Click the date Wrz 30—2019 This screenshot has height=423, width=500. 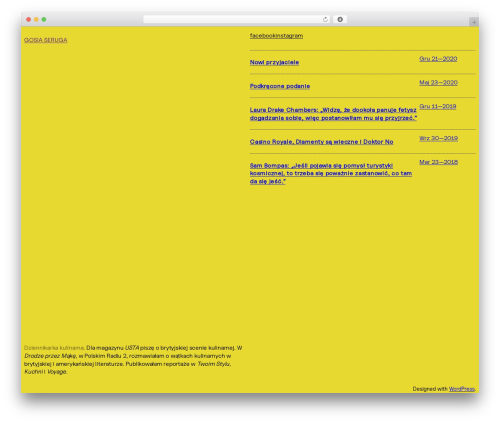[x=438, y=138]
